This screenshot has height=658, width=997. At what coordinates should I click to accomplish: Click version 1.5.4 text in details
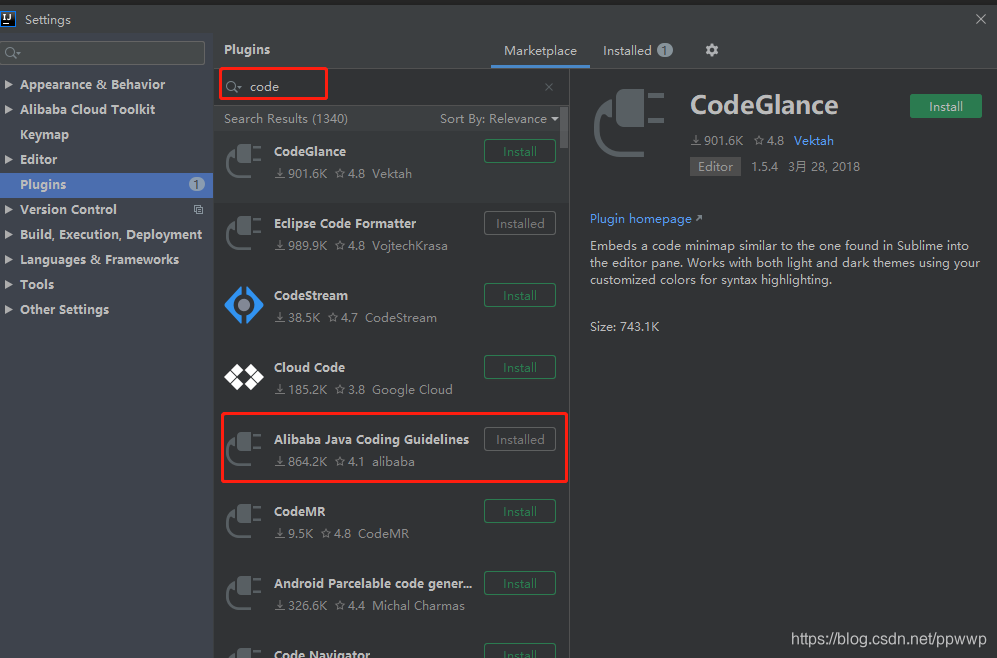(x=764, y=167)
